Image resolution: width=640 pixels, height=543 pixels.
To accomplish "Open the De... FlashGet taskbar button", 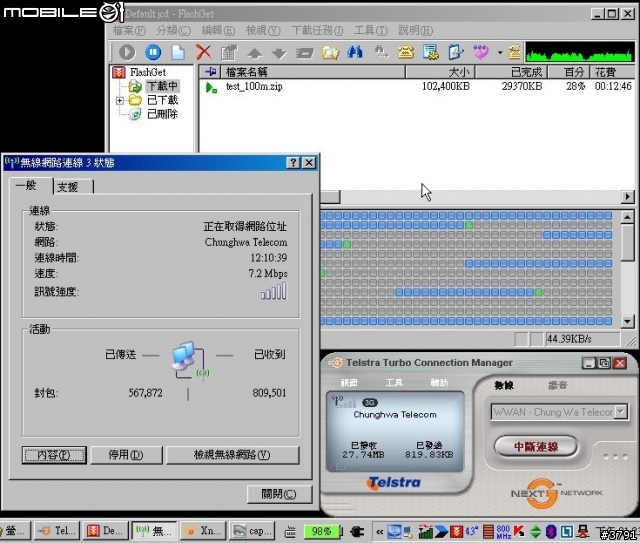I will coord(106,531).
